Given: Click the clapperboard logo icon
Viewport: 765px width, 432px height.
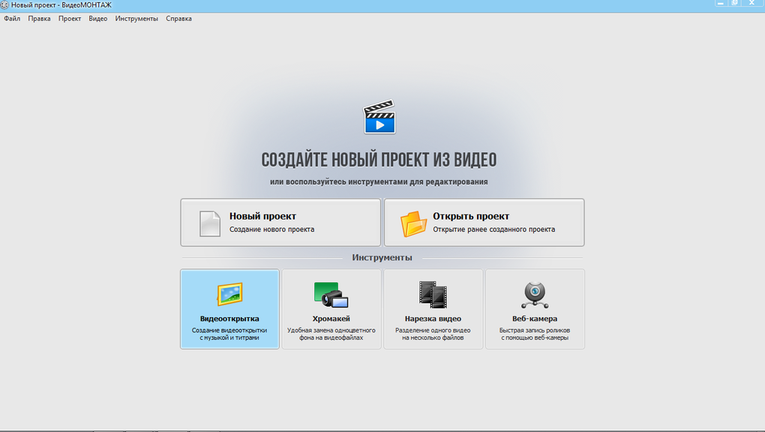Looking at the screenshot, I should [379, 117].
